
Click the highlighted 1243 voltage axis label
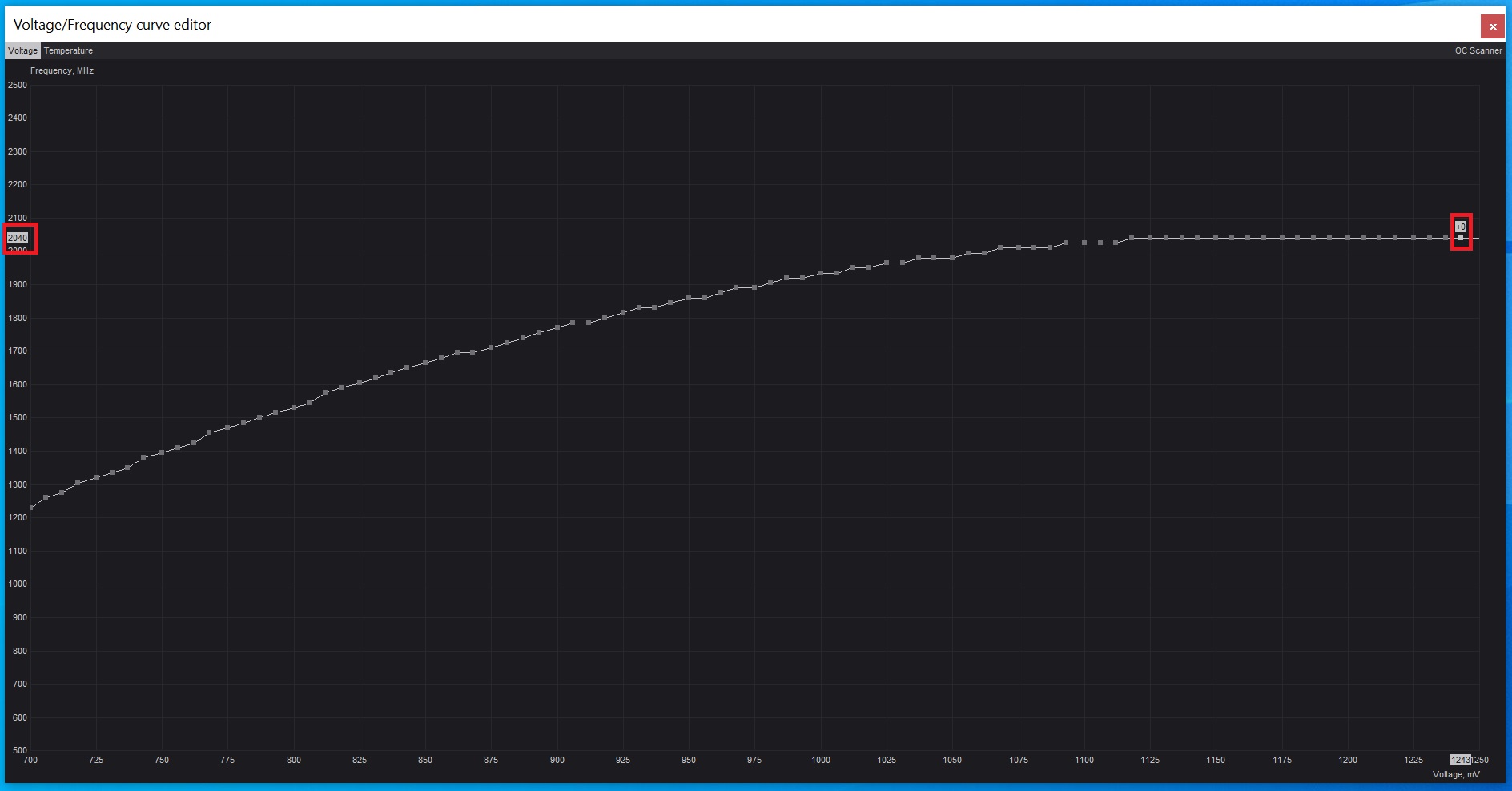pos(1460,760)
